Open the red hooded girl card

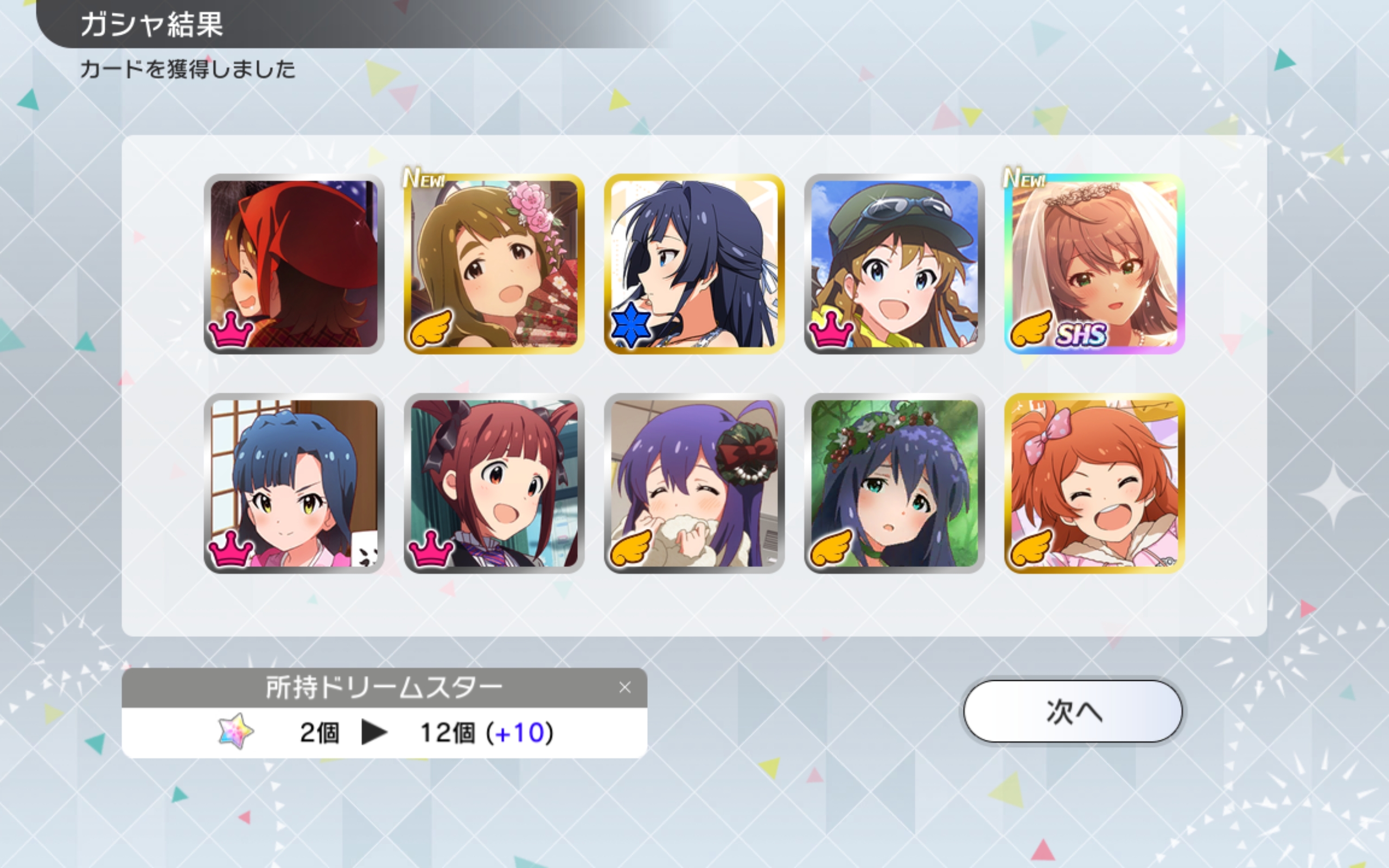click(294, 264)
